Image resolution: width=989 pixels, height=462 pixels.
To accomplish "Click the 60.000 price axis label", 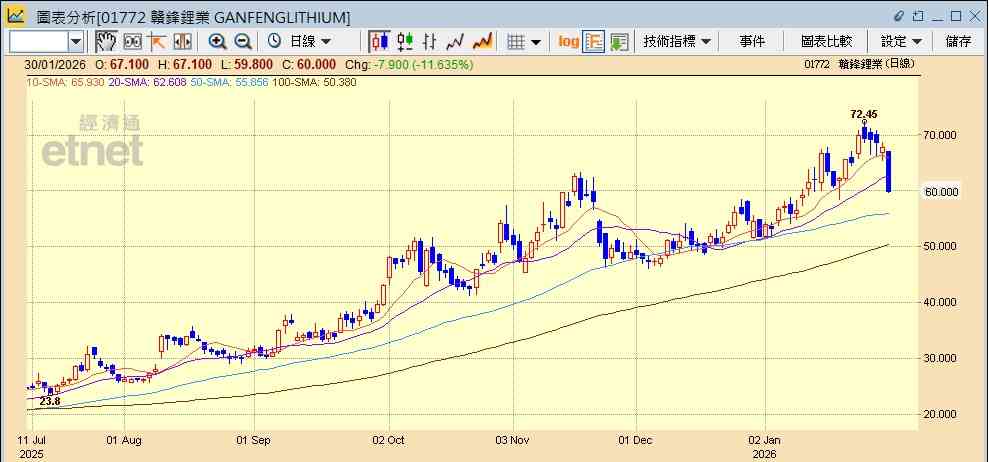I will pos(940,191).
